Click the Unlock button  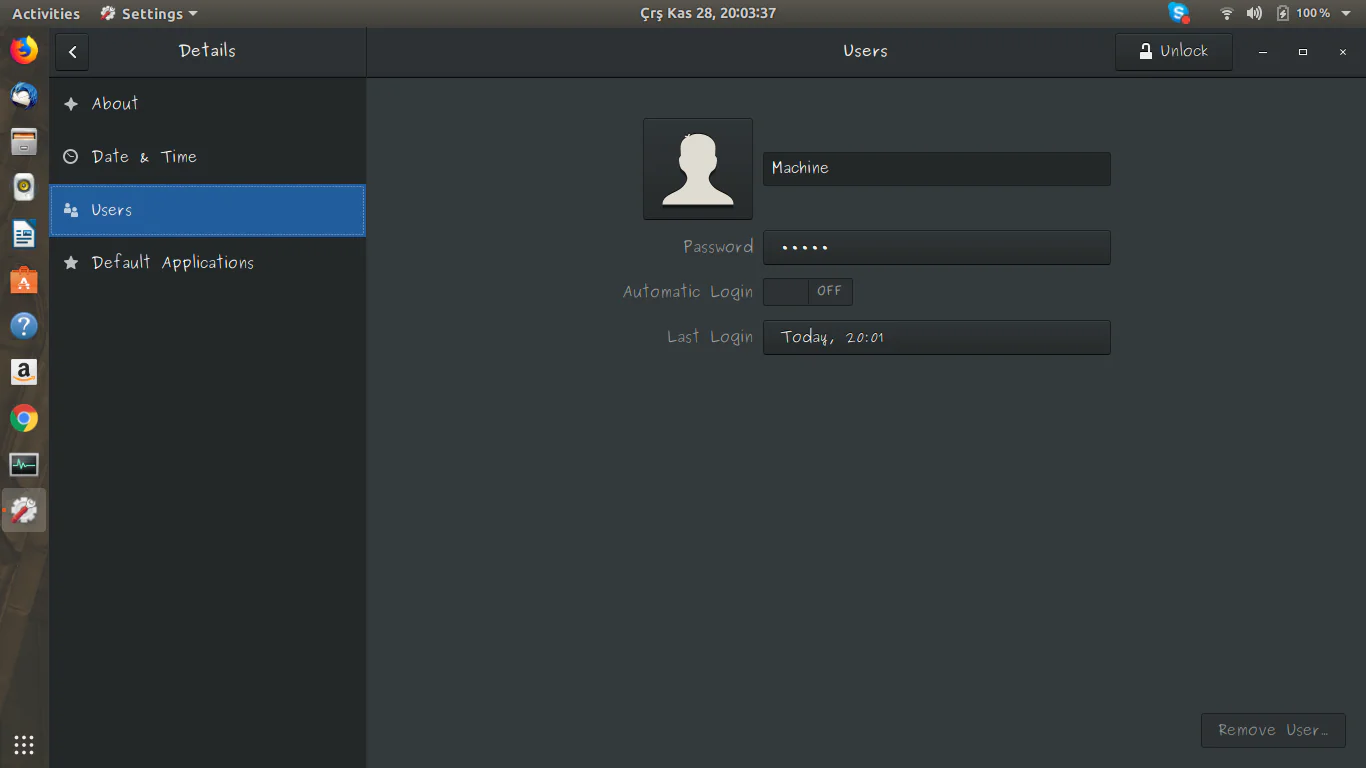[x=1174, y=52]
